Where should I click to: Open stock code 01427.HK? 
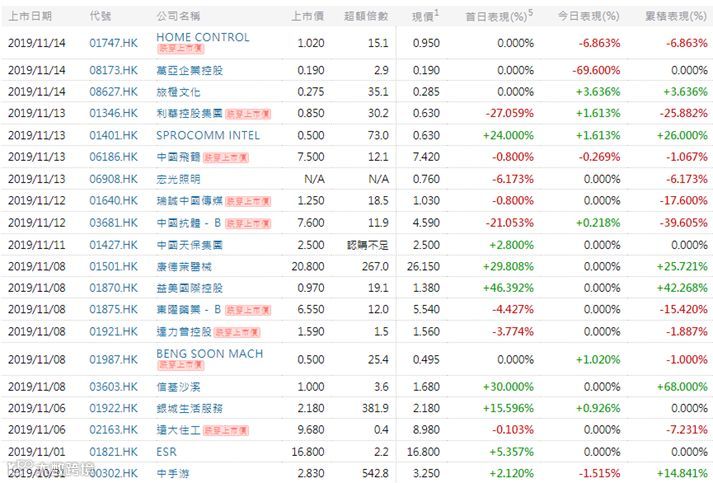[114, 245]
